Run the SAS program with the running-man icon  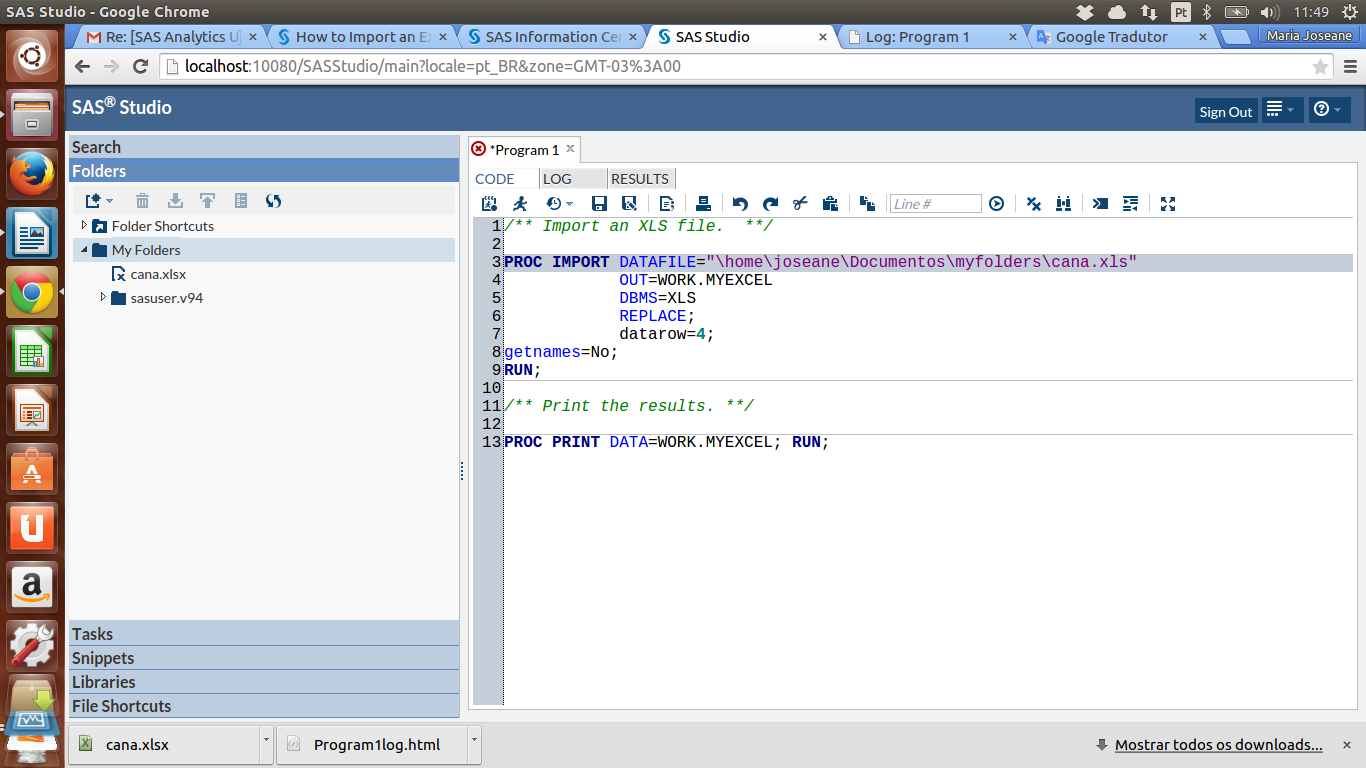[520, 204]
